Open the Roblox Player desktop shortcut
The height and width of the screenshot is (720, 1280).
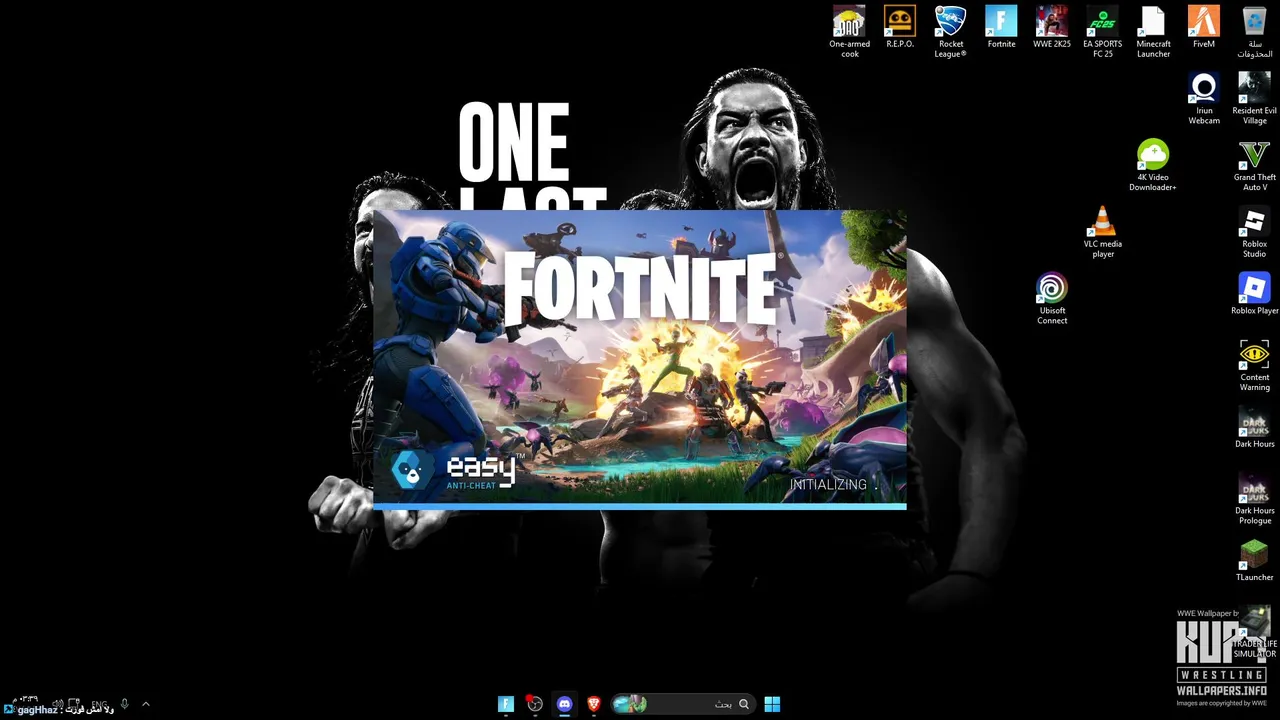pos(1254,295)
